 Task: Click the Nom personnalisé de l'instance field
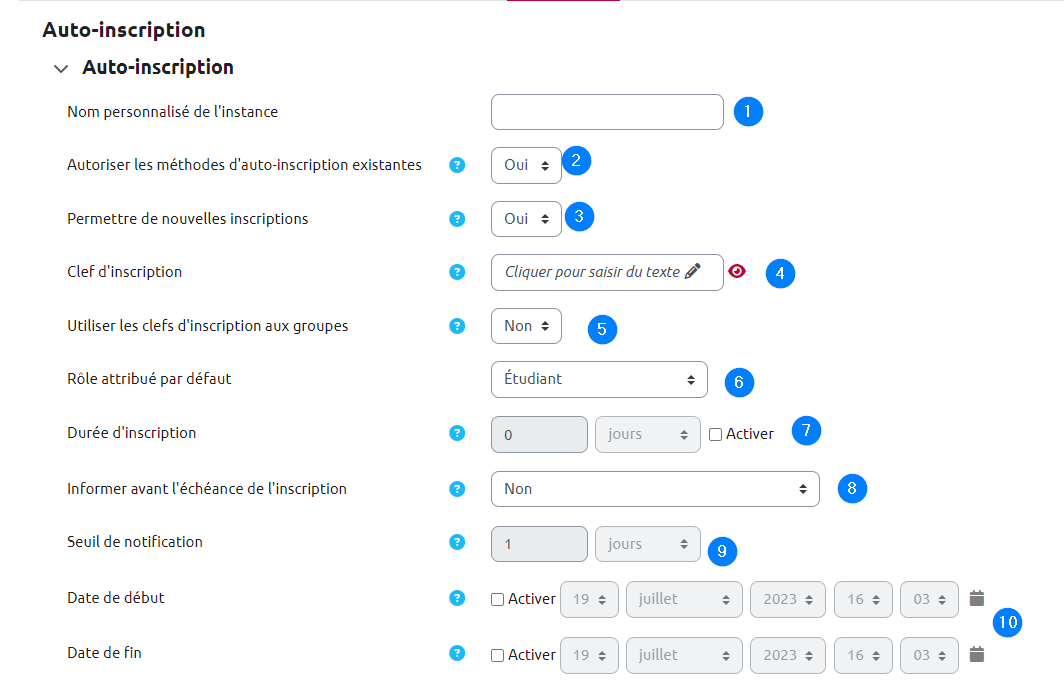(607, 112)
